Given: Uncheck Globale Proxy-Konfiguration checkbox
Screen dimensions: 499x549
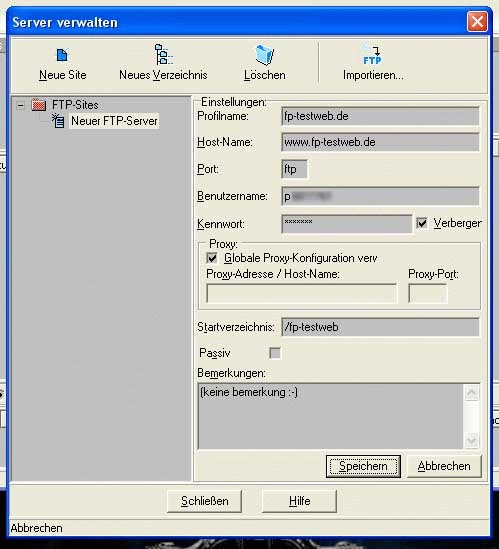Looking at the screenshot, I should pos(212,258).
